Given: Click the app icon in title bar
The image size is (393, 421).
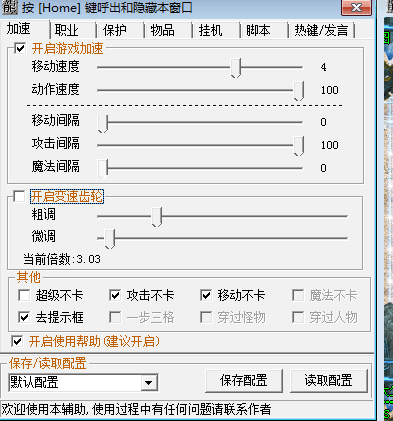Looking at the screenshot, I should [10, 7].
